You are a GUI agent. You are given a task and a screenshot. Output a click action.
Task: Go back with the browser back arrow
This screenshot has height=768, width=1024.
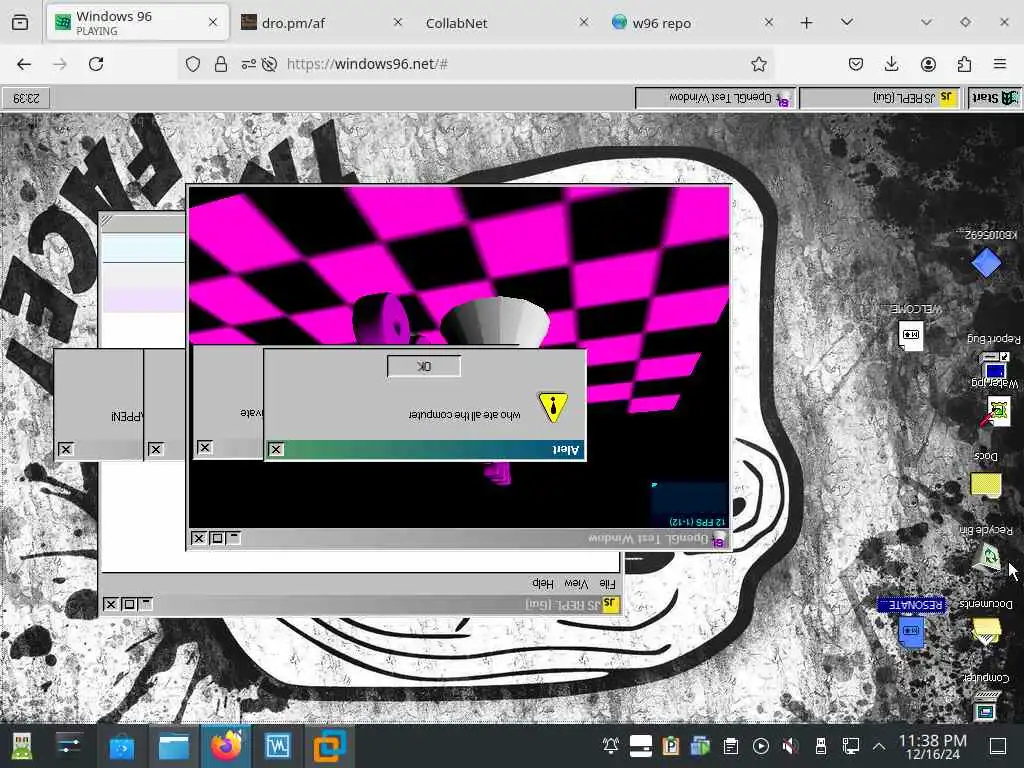[24, 64]
